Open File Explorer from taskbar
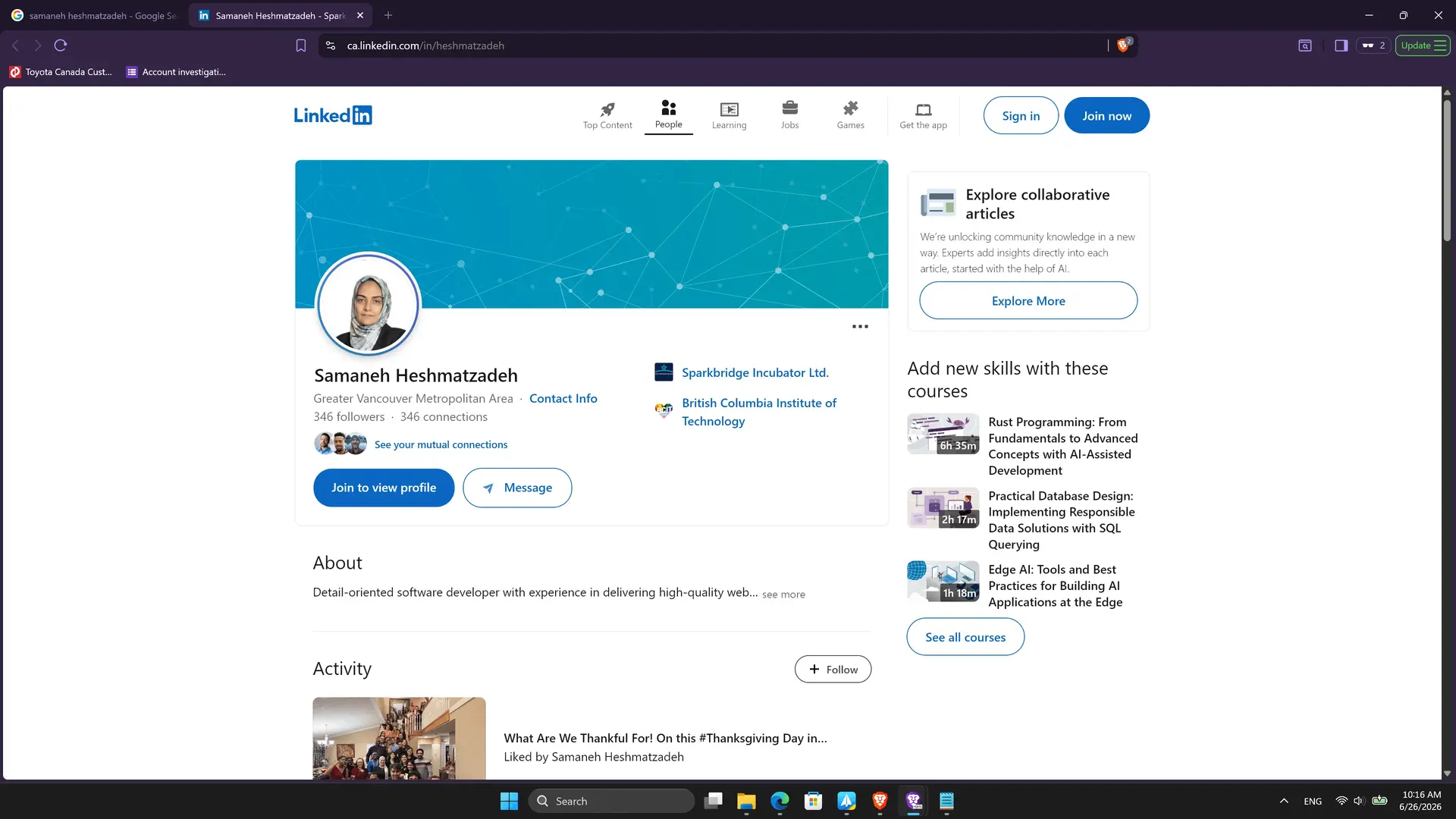 tap(746, 801)
